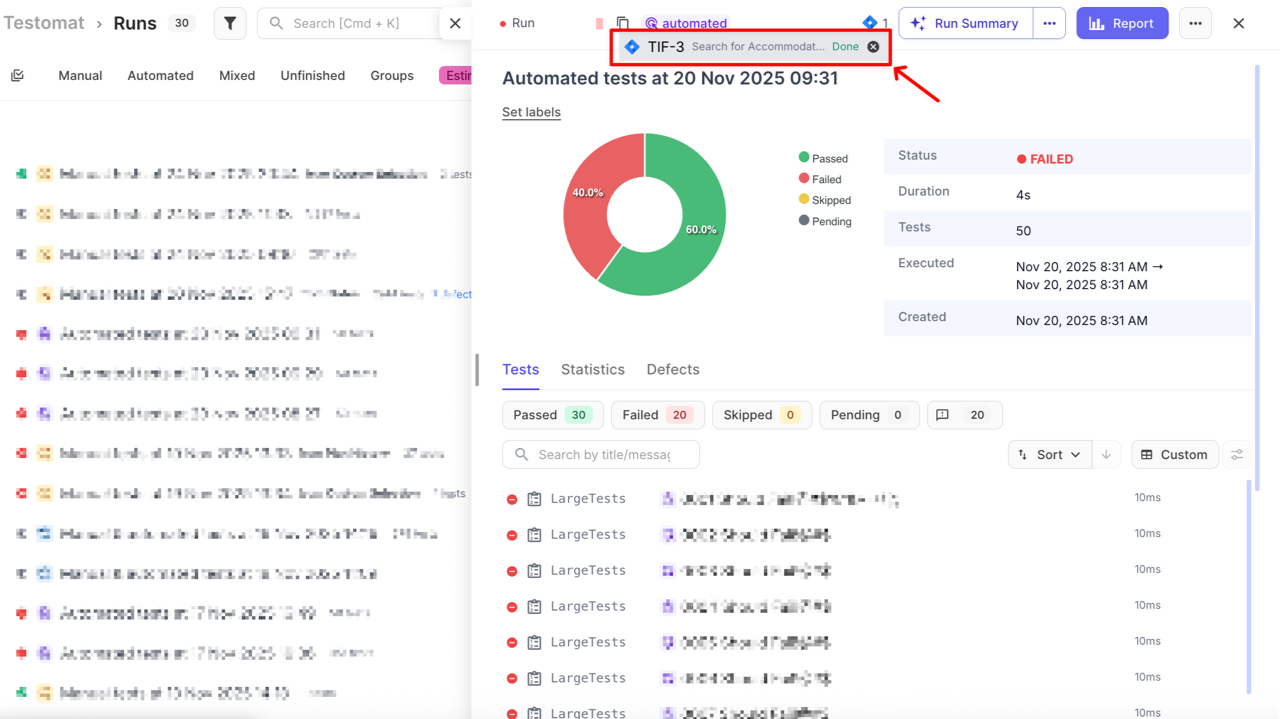Toggle the Failed 20 filter chip
Screen dimensions: 1280x719
pyautogui.click(x=657, y=415)
